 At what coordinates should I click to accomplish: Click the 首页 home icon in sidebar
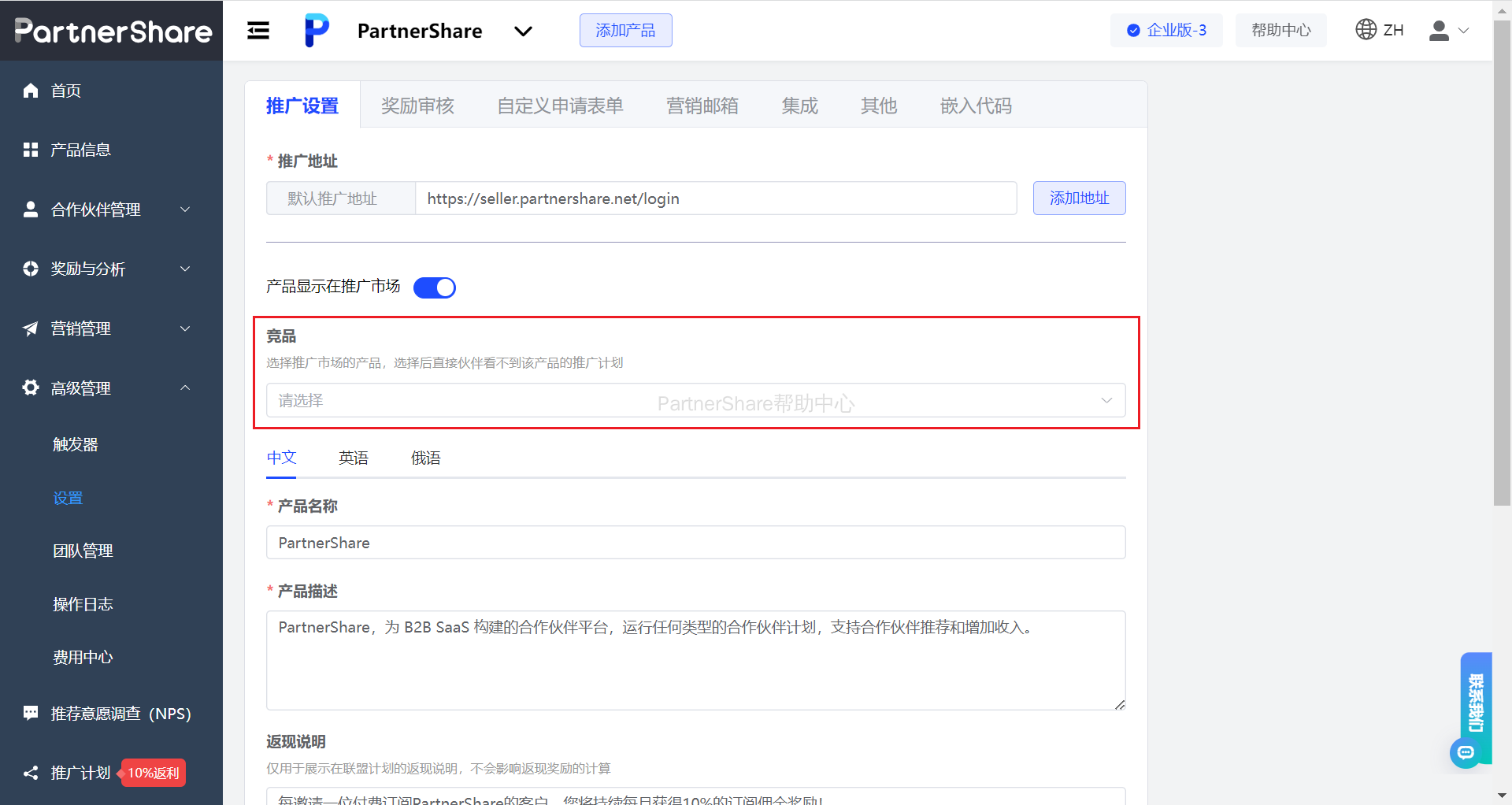coord(31,90)
